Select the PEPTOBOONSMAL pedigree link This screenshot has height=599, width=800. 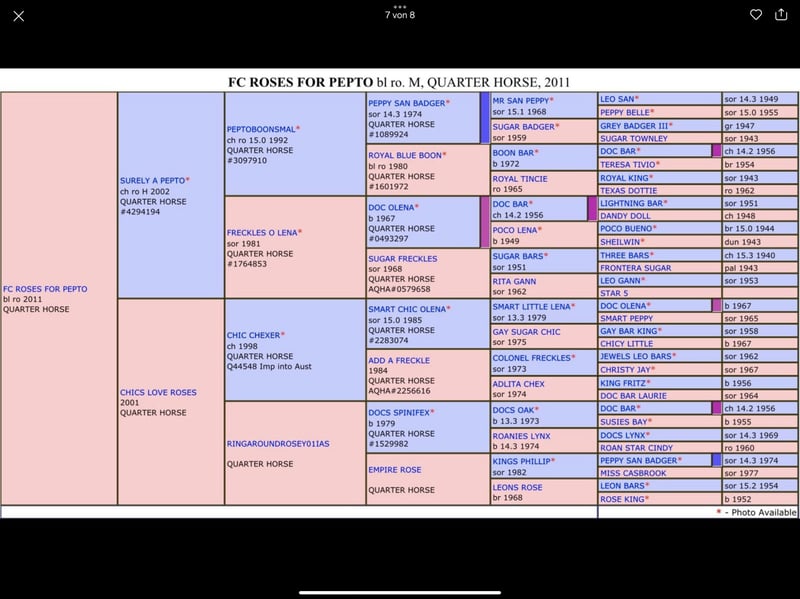click(x=261, y=130)
